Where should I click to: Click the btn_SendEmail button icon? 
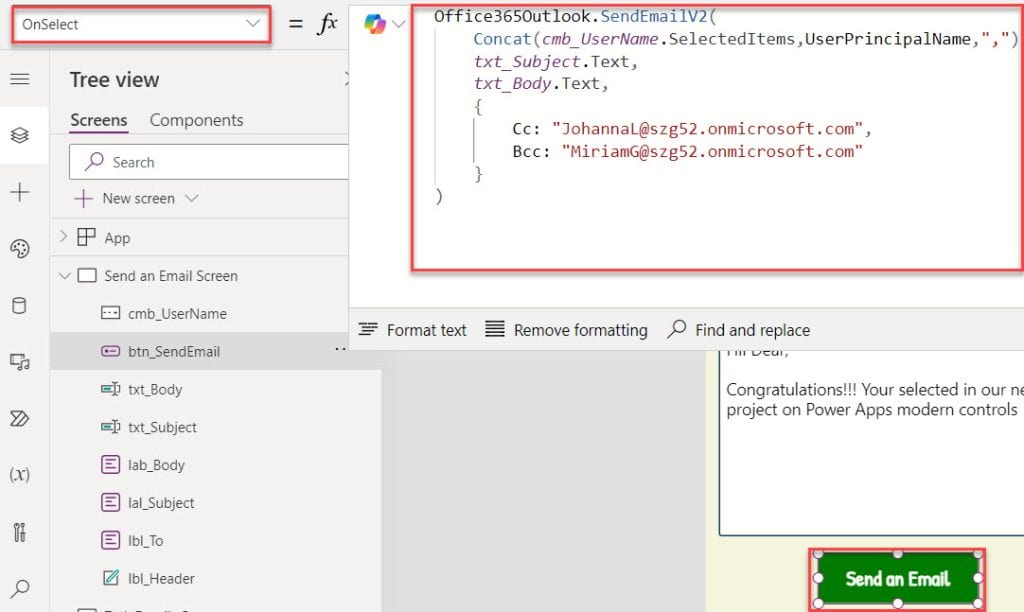(x=110, y=351)
